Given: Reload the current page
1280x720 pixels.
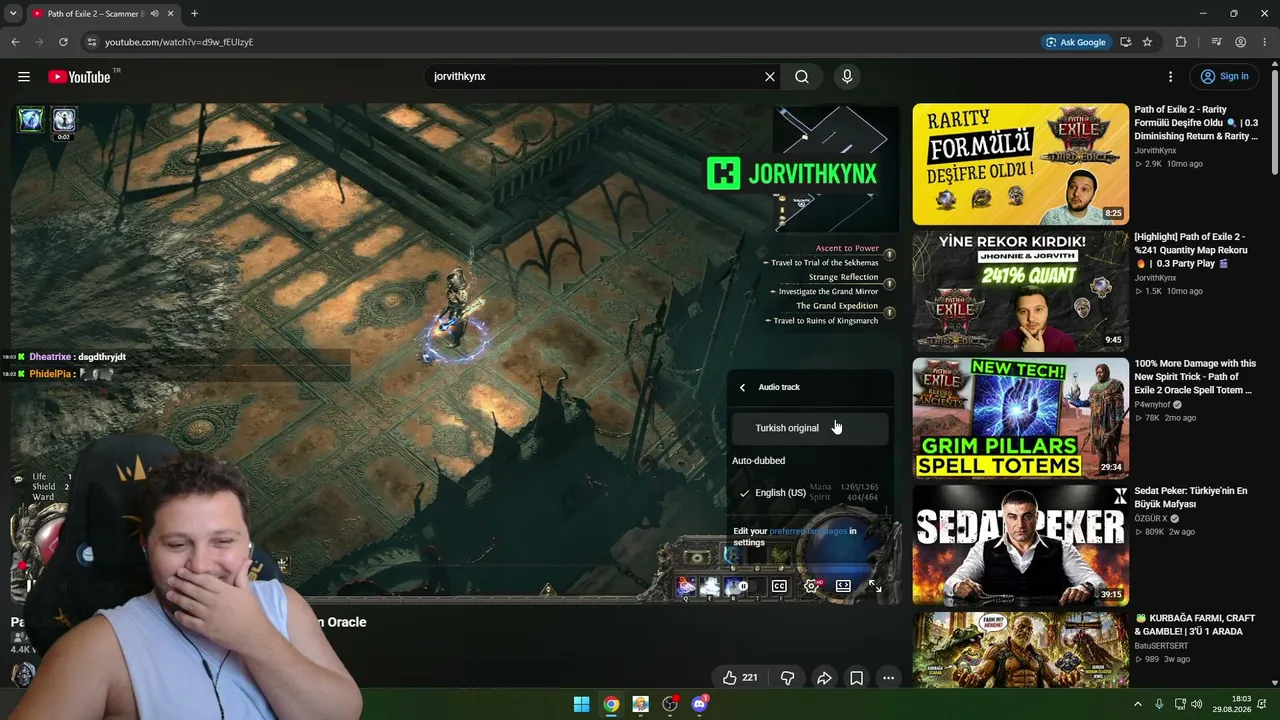Looking at the screenshot, I should 63,42.
